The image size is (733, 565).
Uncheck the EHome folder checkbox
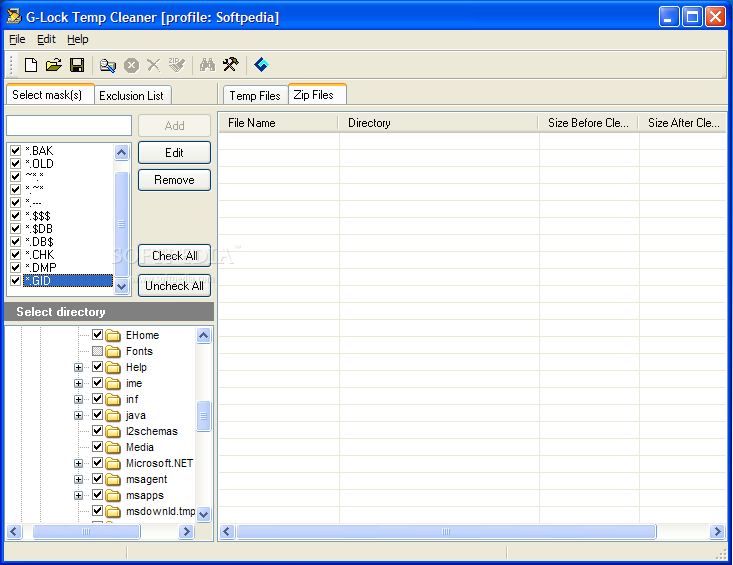(x=97, y=335)
